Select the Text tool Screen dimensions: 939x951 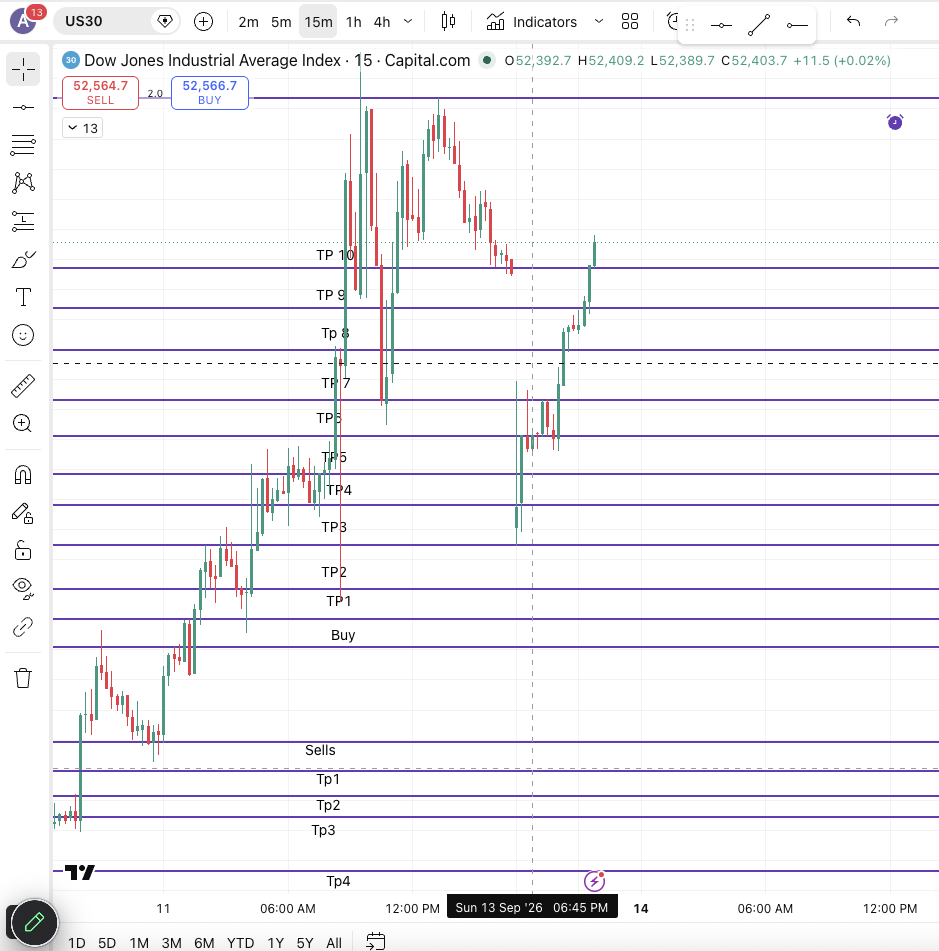coord(23,297)
